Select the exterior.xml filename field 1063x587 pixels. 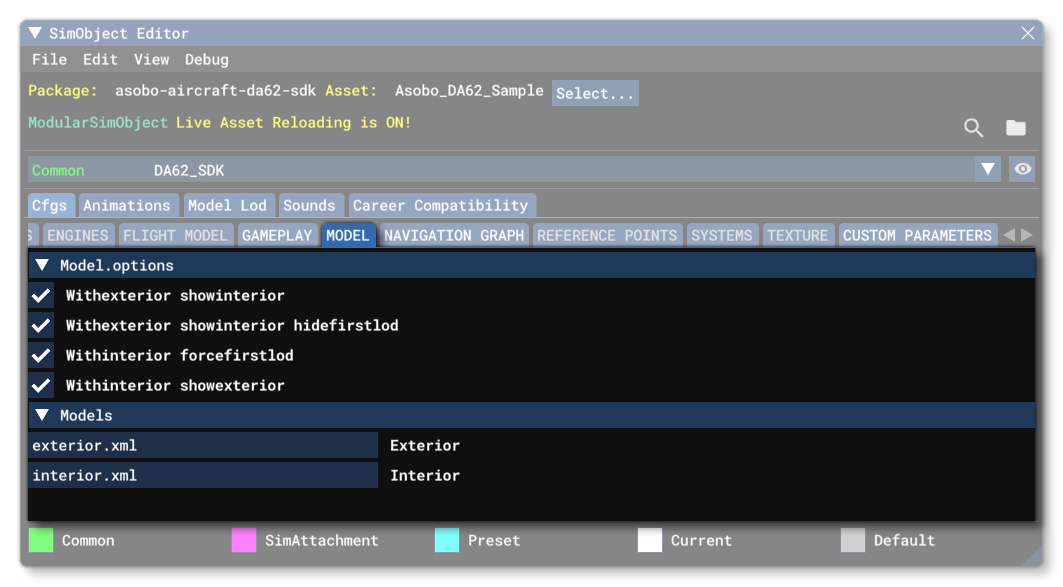click(200, 445)
